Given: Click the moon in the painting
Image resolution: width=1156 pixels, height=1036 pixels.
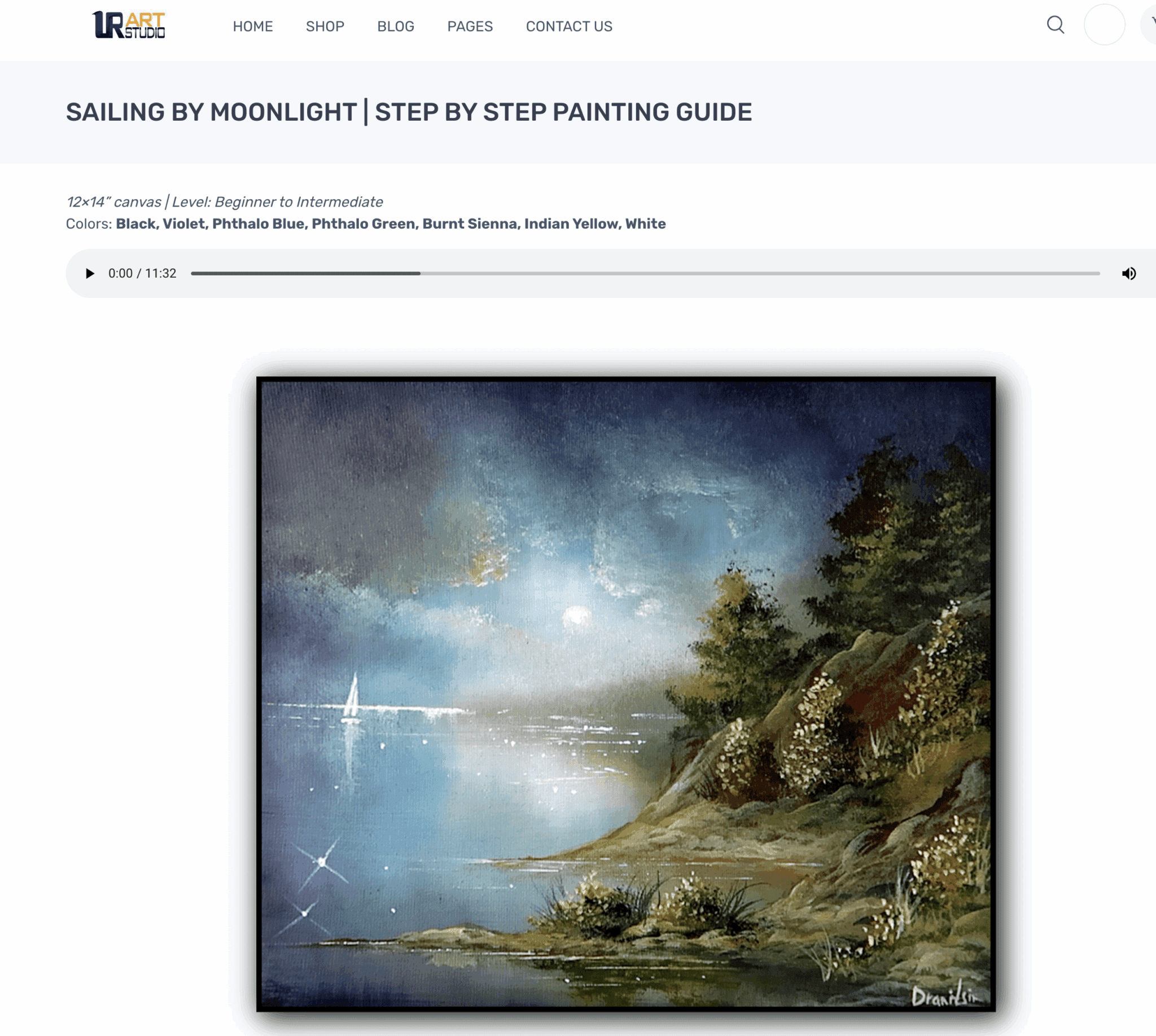Looking at the screenshot, I should click(577, 617).
